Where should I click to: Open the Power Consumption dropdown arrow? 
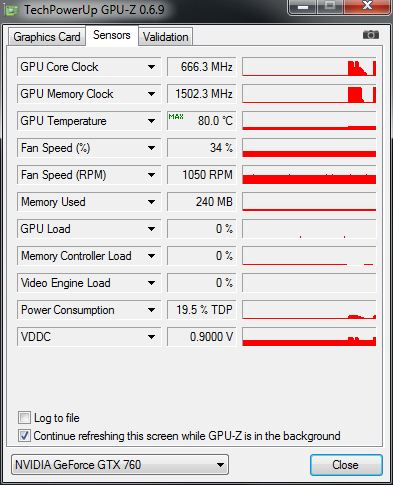click(151, 310)
